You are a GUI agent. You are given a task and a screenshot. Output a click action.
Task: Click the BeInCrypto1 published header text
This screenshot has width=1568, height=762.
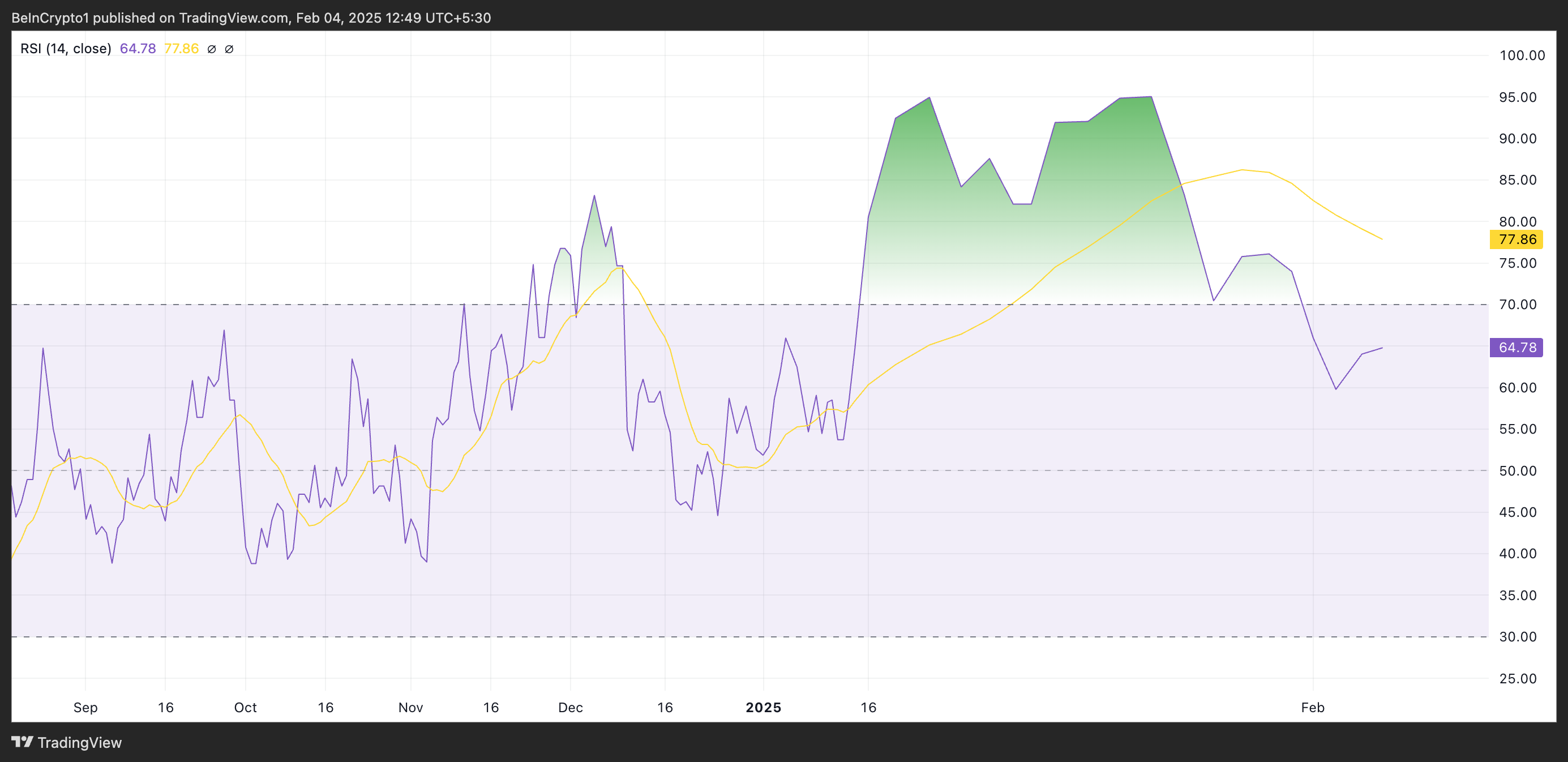point(251,18)
